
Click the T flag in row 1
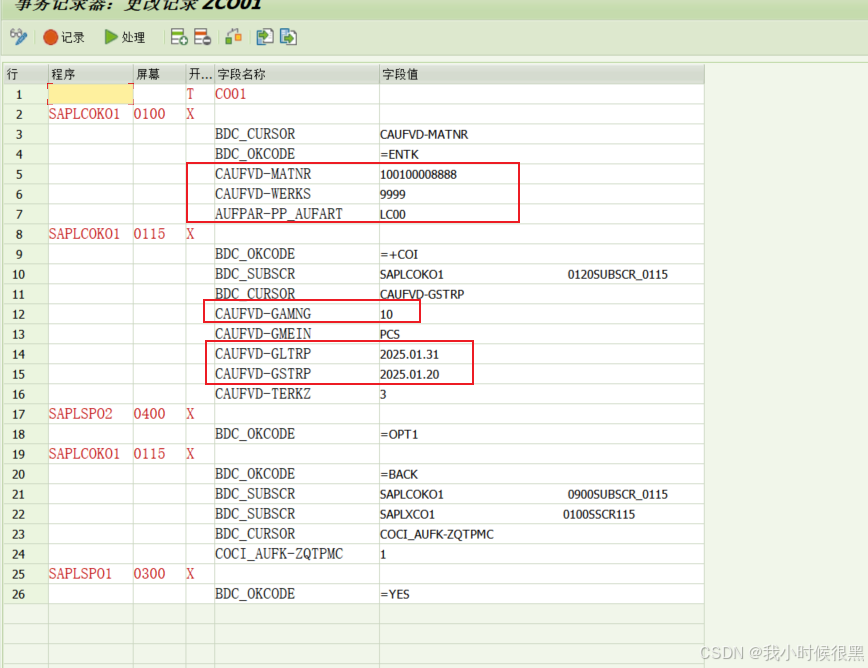pyautogui.click(x=190, y=94)
